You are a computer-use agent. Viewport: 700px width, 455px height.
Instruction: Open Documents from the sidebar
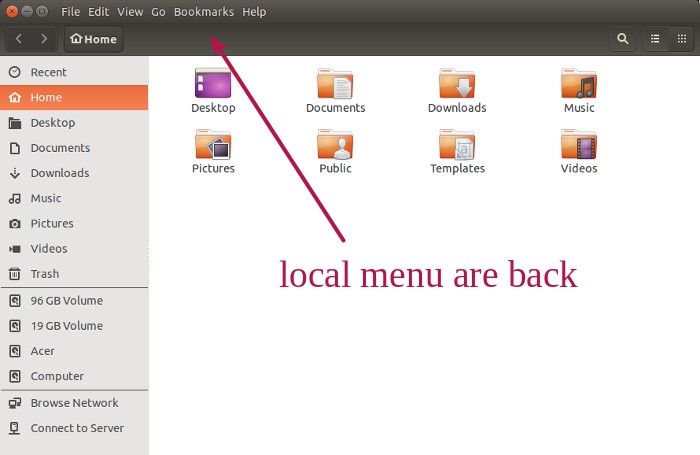coord(74,148)
